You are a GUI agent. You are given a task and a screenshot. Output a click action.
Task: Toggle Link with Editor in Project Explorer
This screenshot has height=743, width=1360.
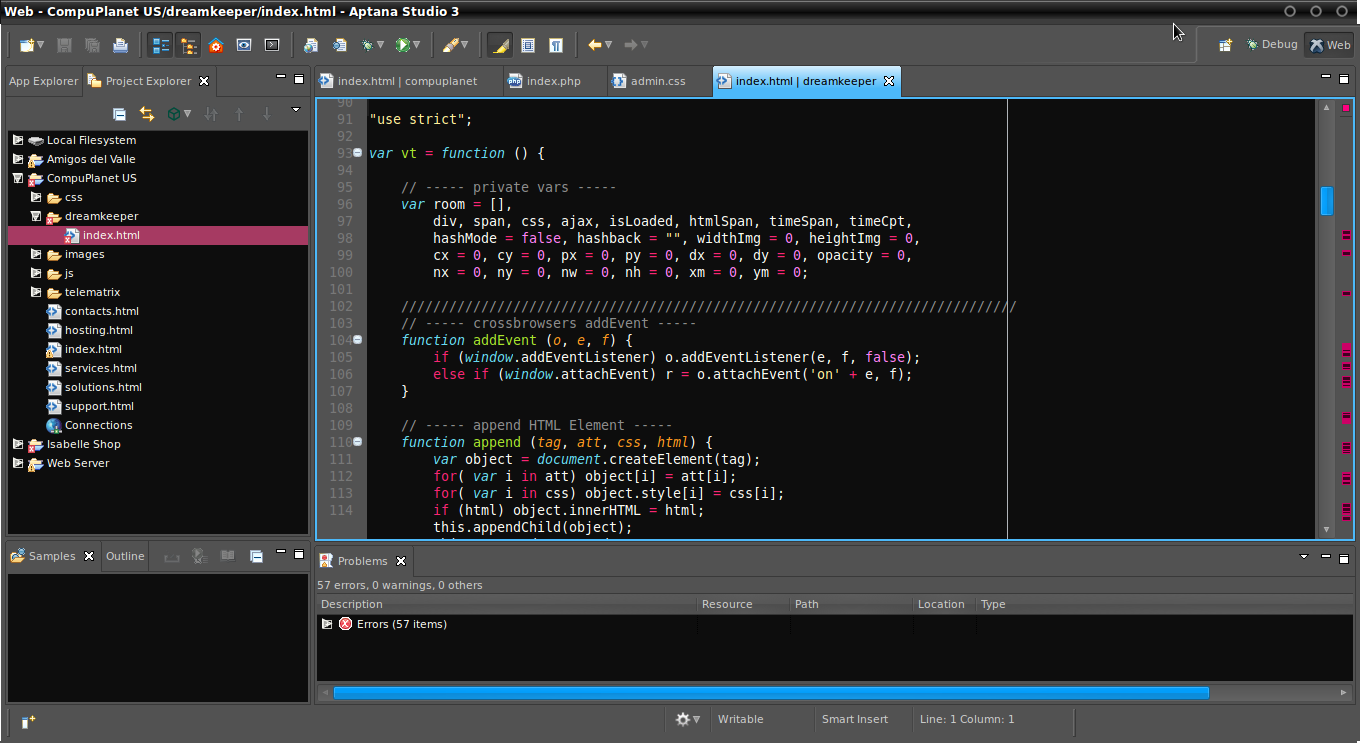(147, 114)
